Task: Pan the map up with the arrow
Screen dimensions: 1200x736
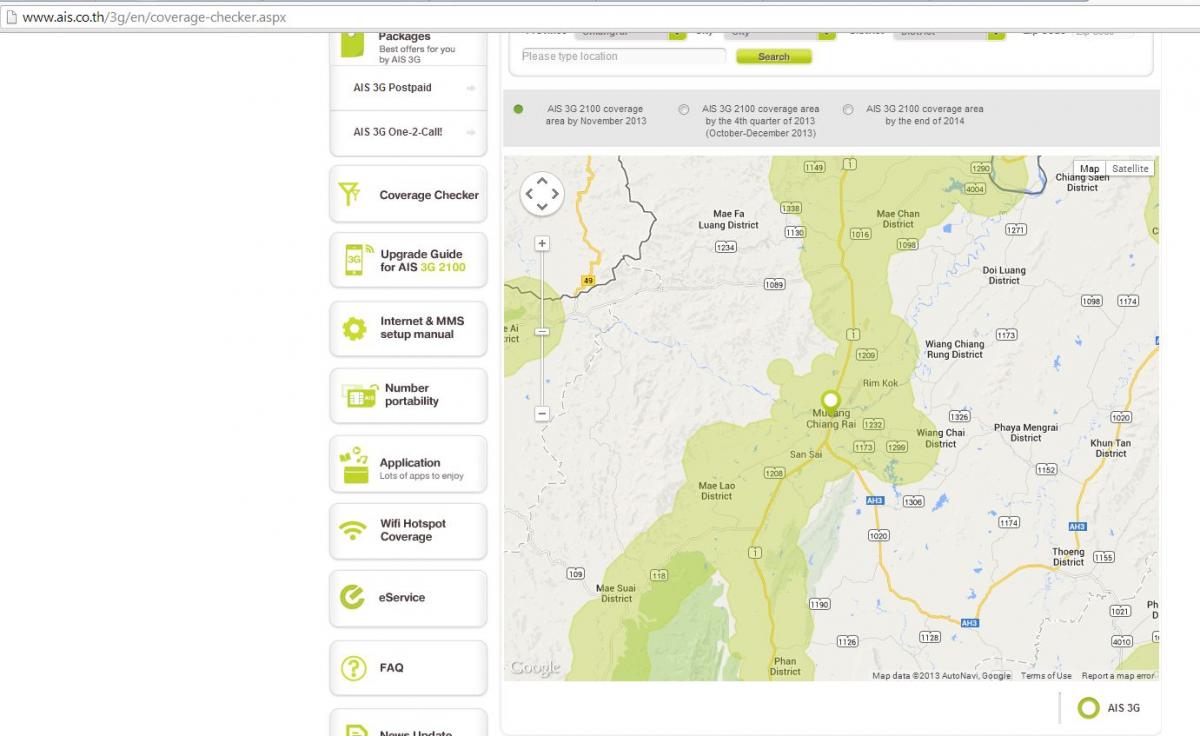Action: (542, 180)
